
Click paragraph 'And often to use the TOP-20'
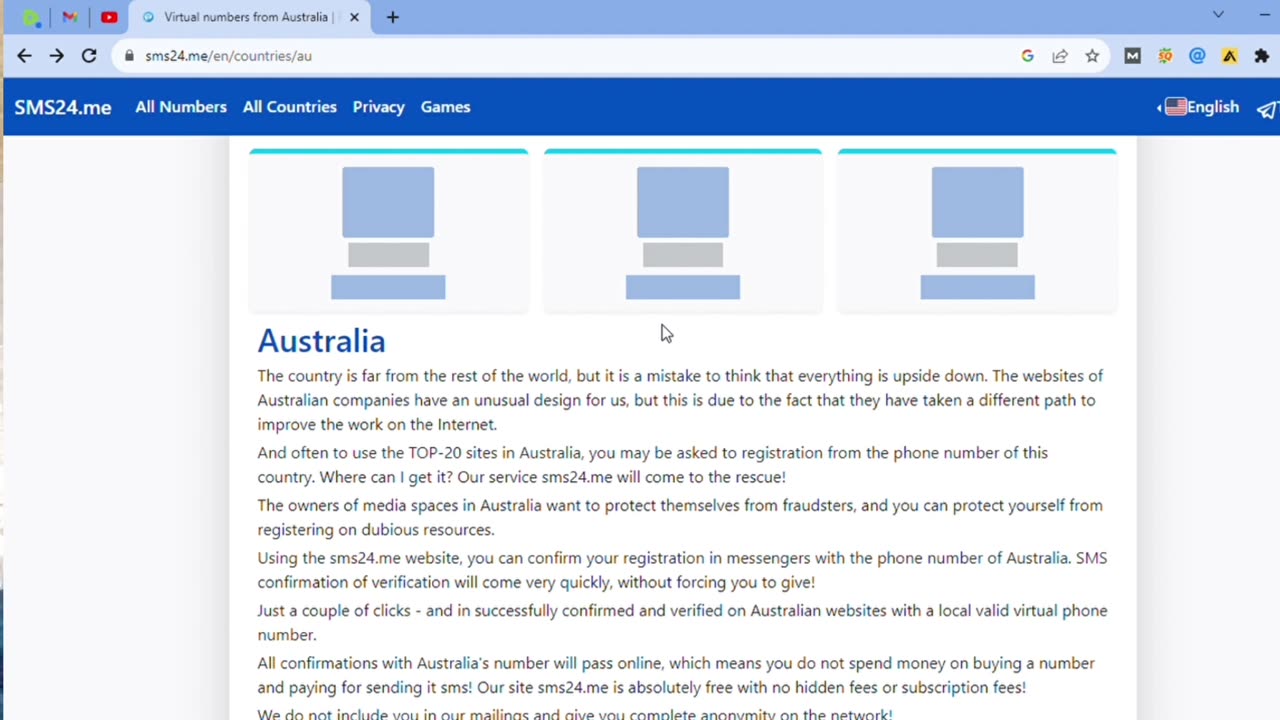[653, 465]
